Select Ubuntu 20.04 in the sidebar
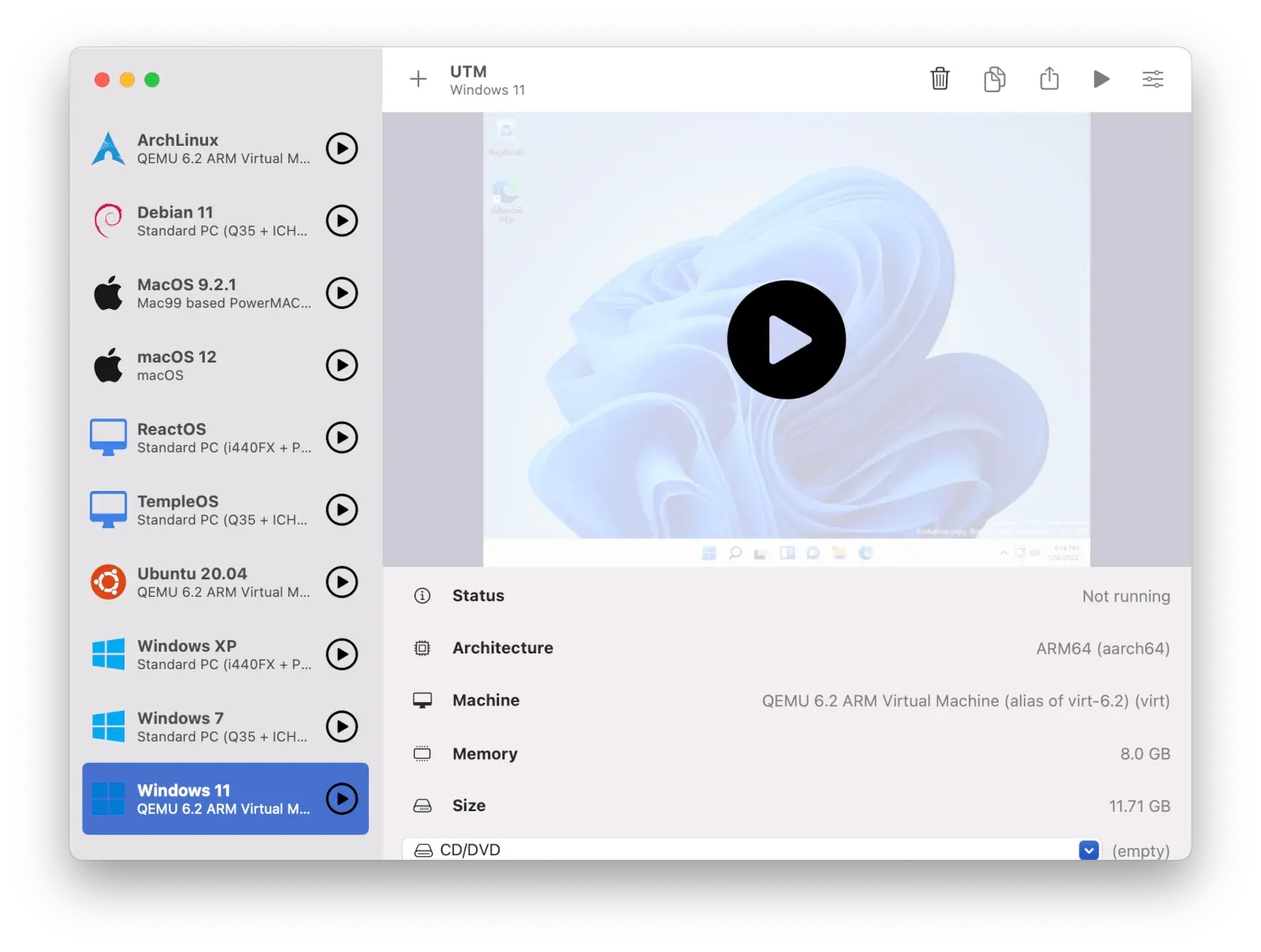The image size is (1261, 952). coord(205,582)
